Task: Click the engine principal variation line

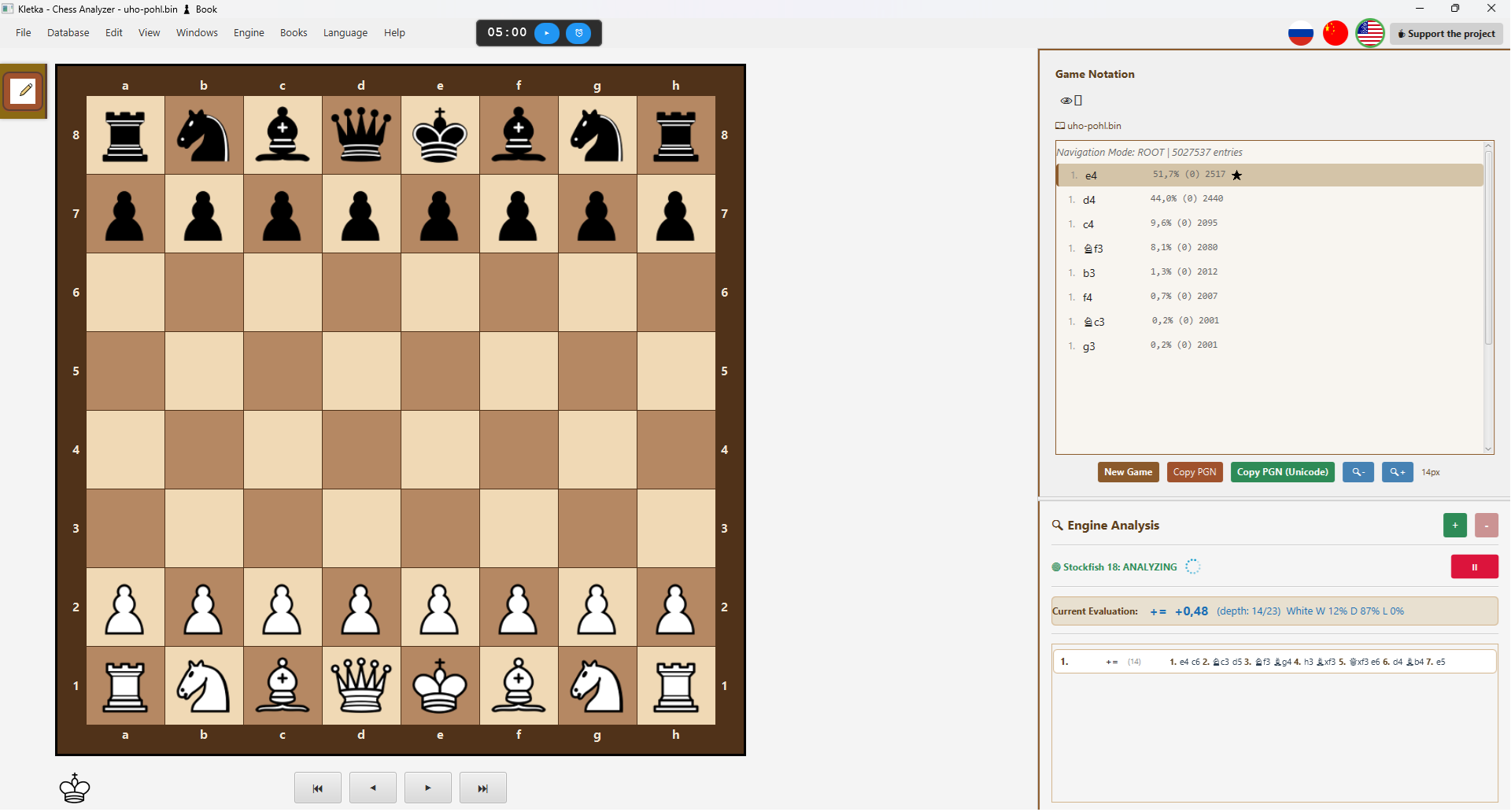Action: click(x=1274, y=662)
